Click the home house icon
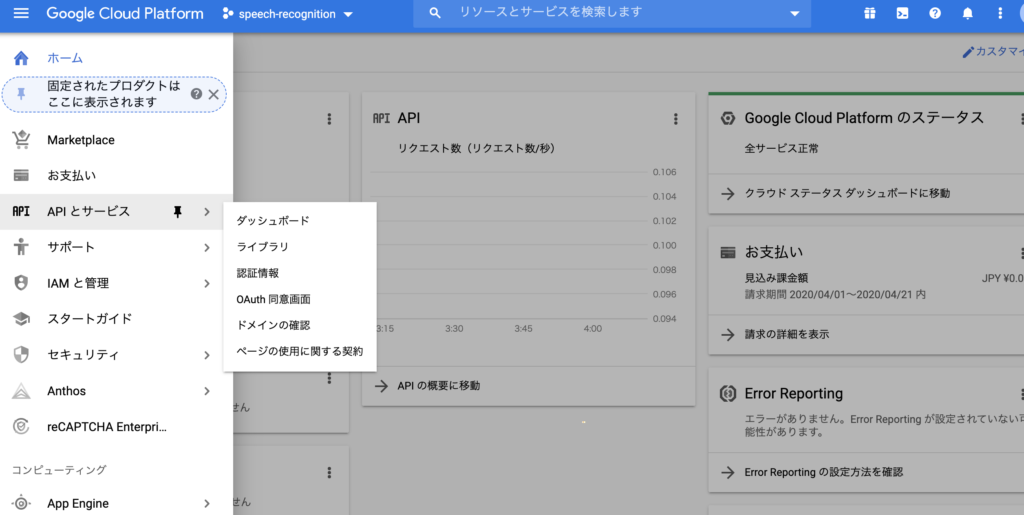This screenshot has width=1024, height=515. (21, 58)
